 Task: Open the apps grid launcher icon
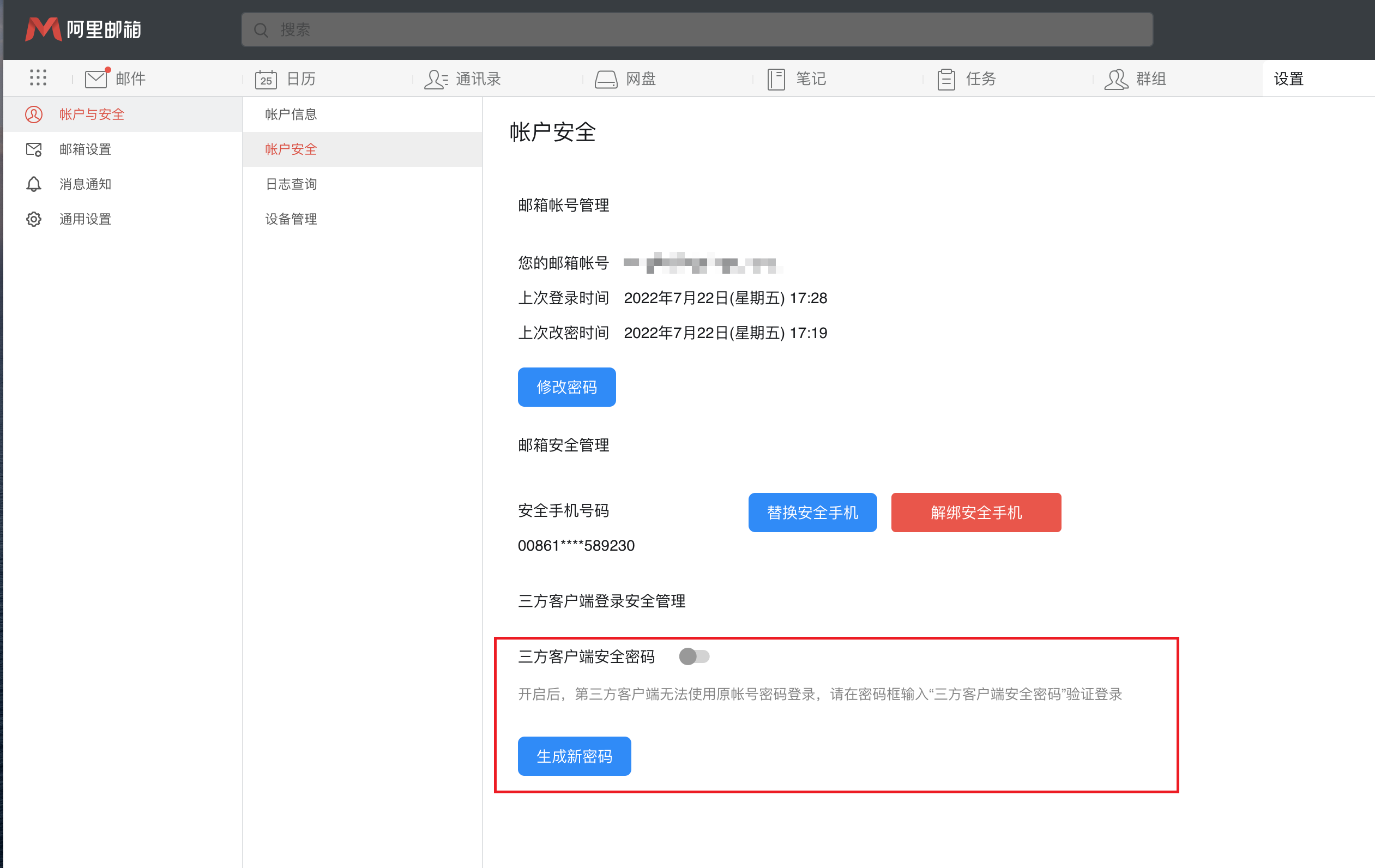coord(38,77)
